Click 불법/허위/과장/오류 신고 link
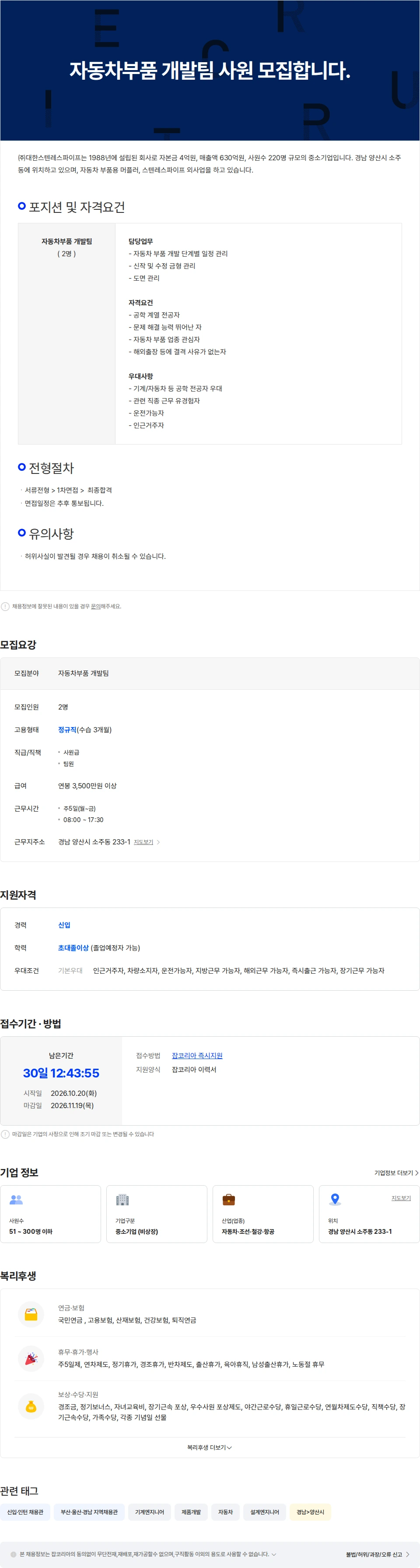This screenshot has height=1568, width=420. click(x=374, y=1554)
